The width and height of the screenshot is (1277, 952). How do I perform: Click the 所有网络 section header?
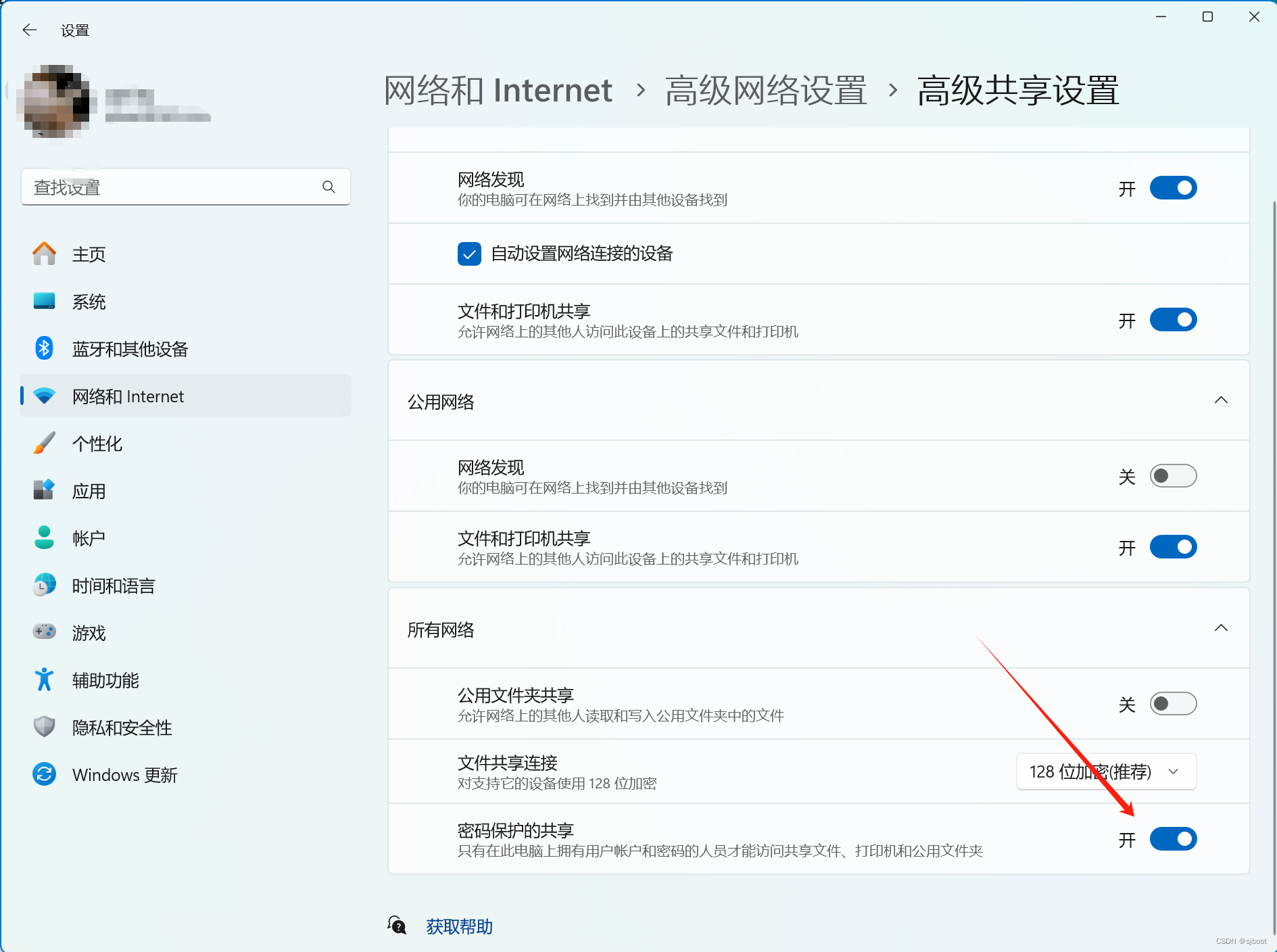[819, 628]
